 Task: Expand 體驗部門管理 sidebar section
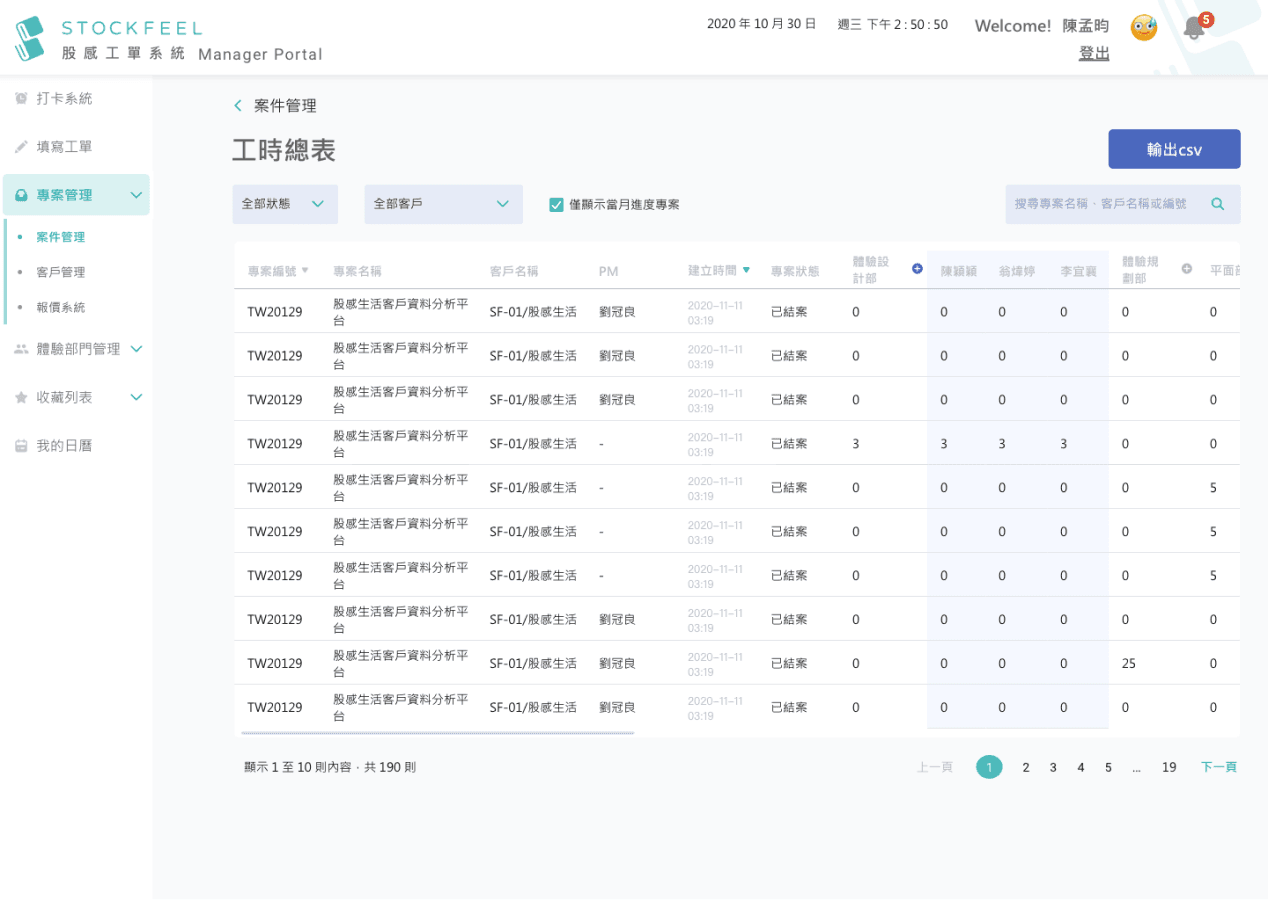click(x=78, y=349)
